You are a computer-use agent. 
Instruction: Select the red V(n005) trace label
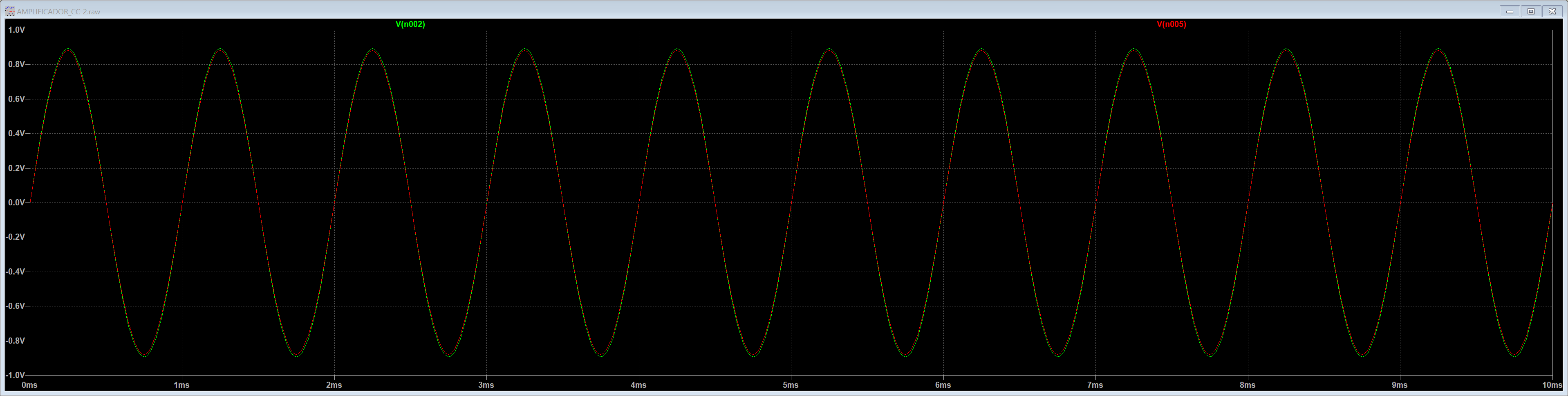pos(1171,25)
